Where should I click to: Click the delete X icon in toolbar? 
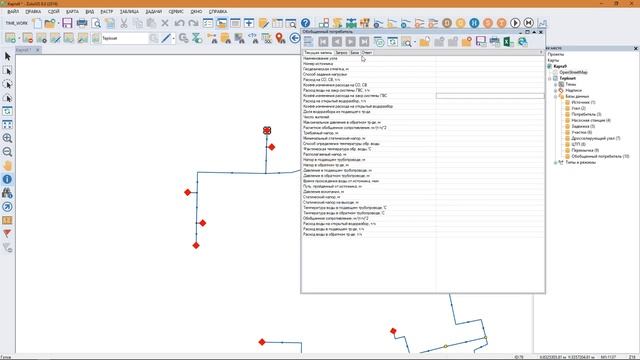165,23
